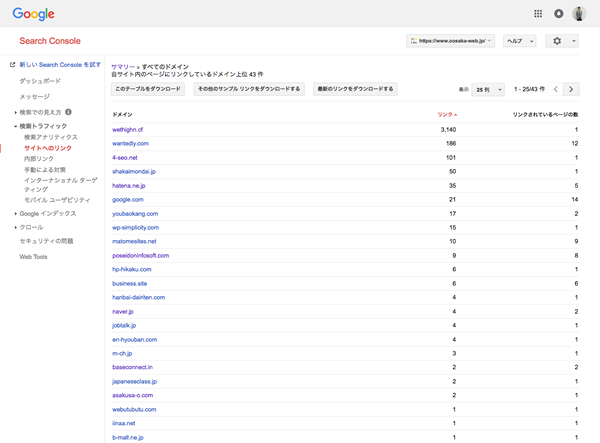Click 新しい Search Console を試す link
Screen dimensions: 600x443
[x=60, y=65]
